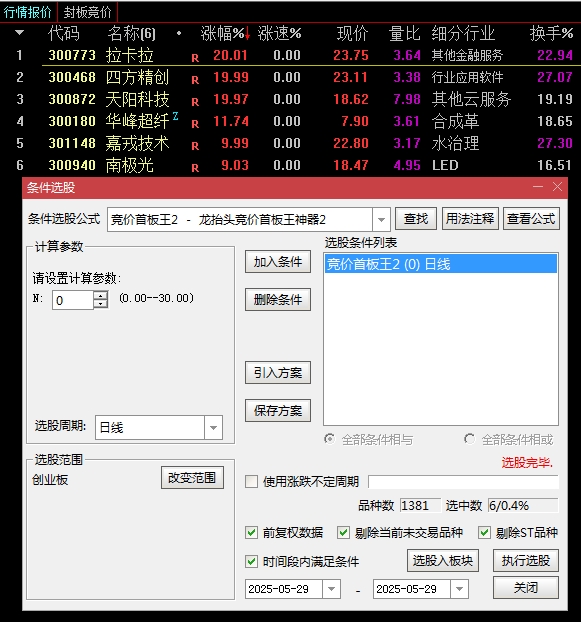The image size is (581, 622).
Task: Click the 用法注释 button
Action: 470,219
